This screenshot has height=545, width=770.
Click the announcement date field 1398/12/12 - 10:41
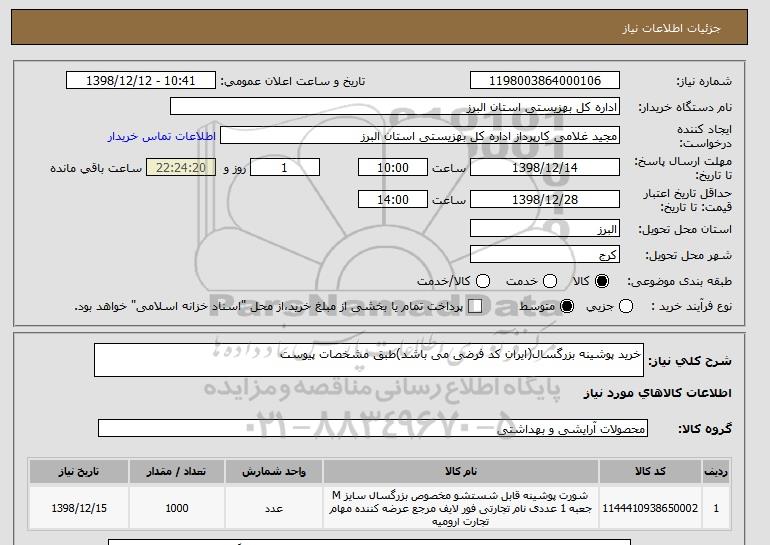click(141, 81)
